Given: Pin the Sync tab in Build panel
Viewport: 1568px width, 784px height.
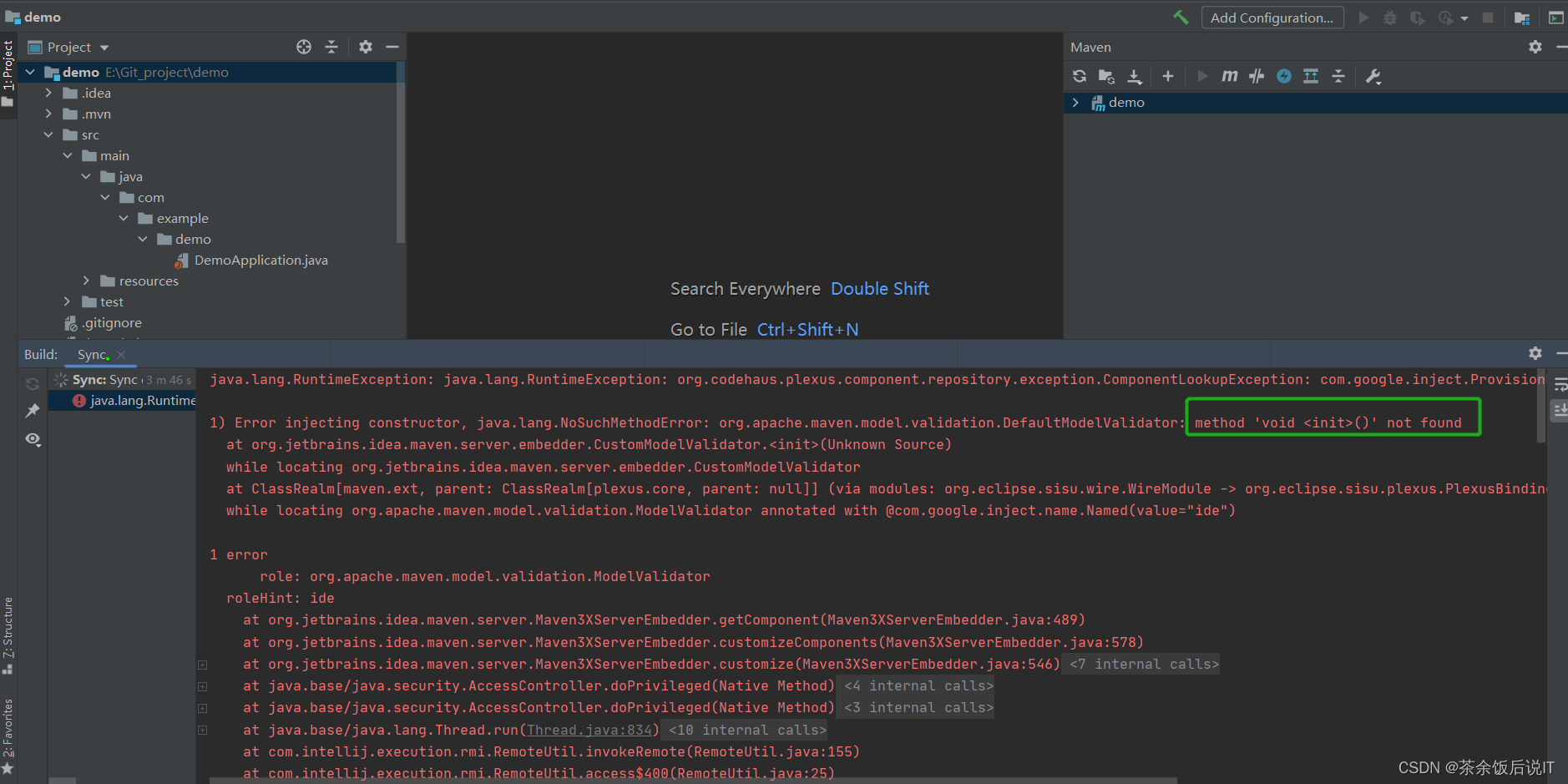Looking at the screenshot, I should (33, 410).
